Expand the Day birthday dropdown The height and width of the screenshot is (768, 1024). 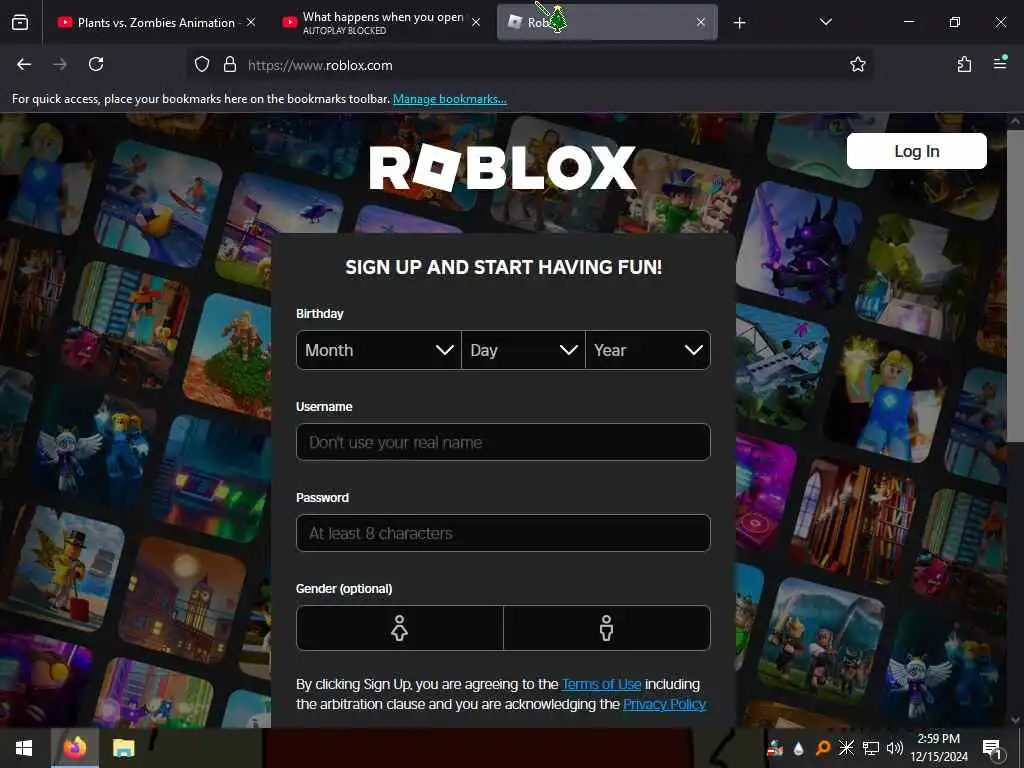coord(523,350)
